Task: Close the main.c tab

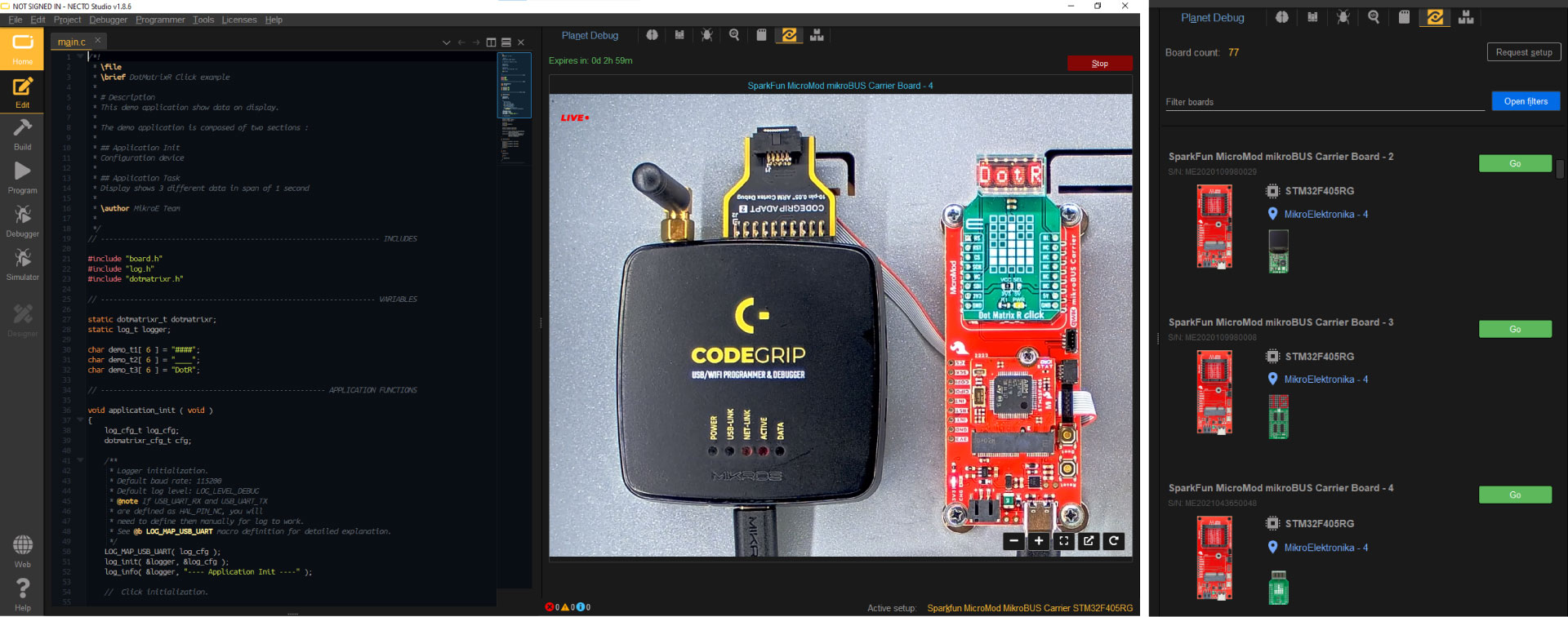Action: click(98, 41)
